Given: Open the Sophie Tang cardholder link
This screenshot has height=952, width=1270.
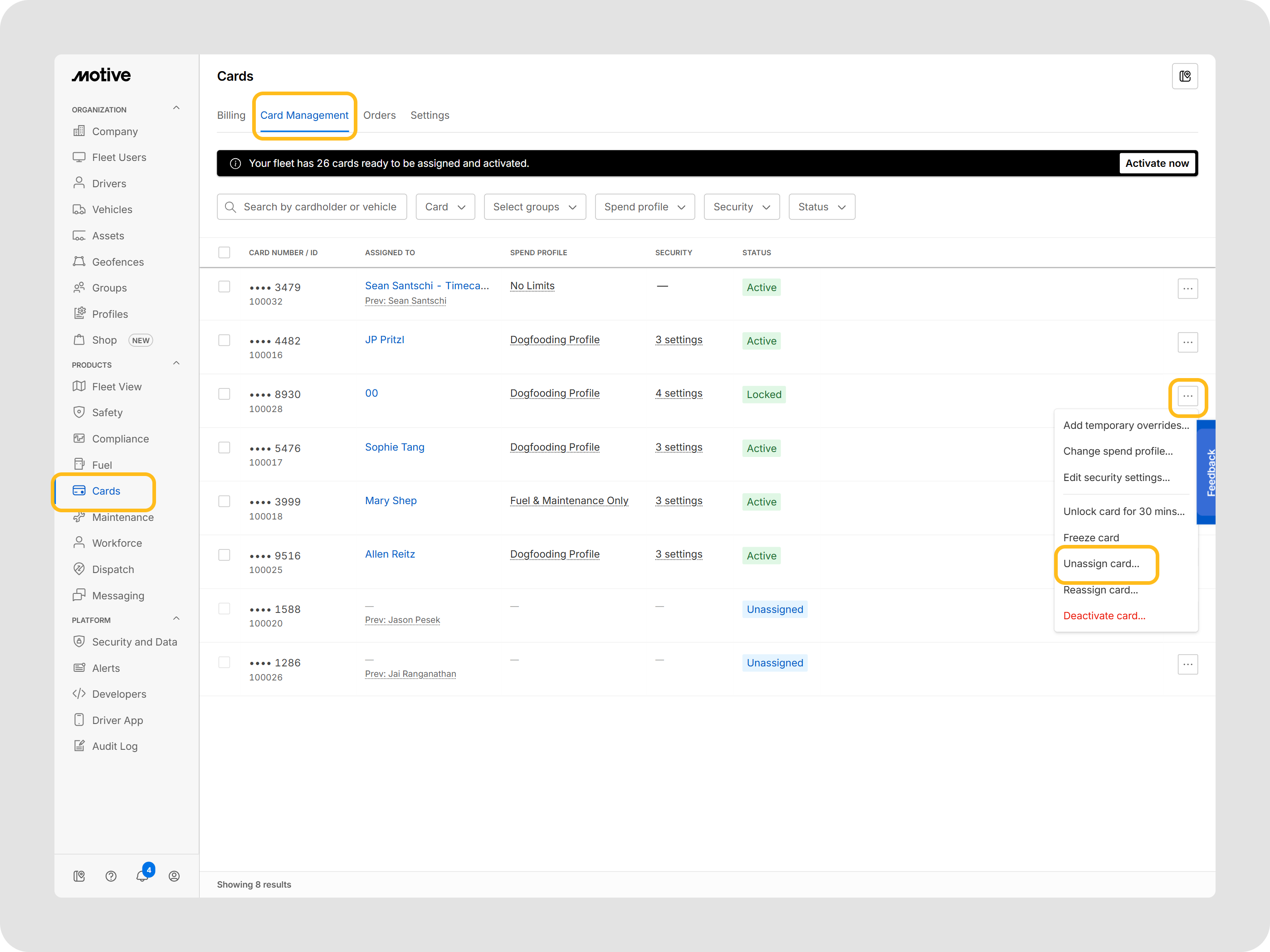Looking at the screenshot, I should (x=395, y=447).
